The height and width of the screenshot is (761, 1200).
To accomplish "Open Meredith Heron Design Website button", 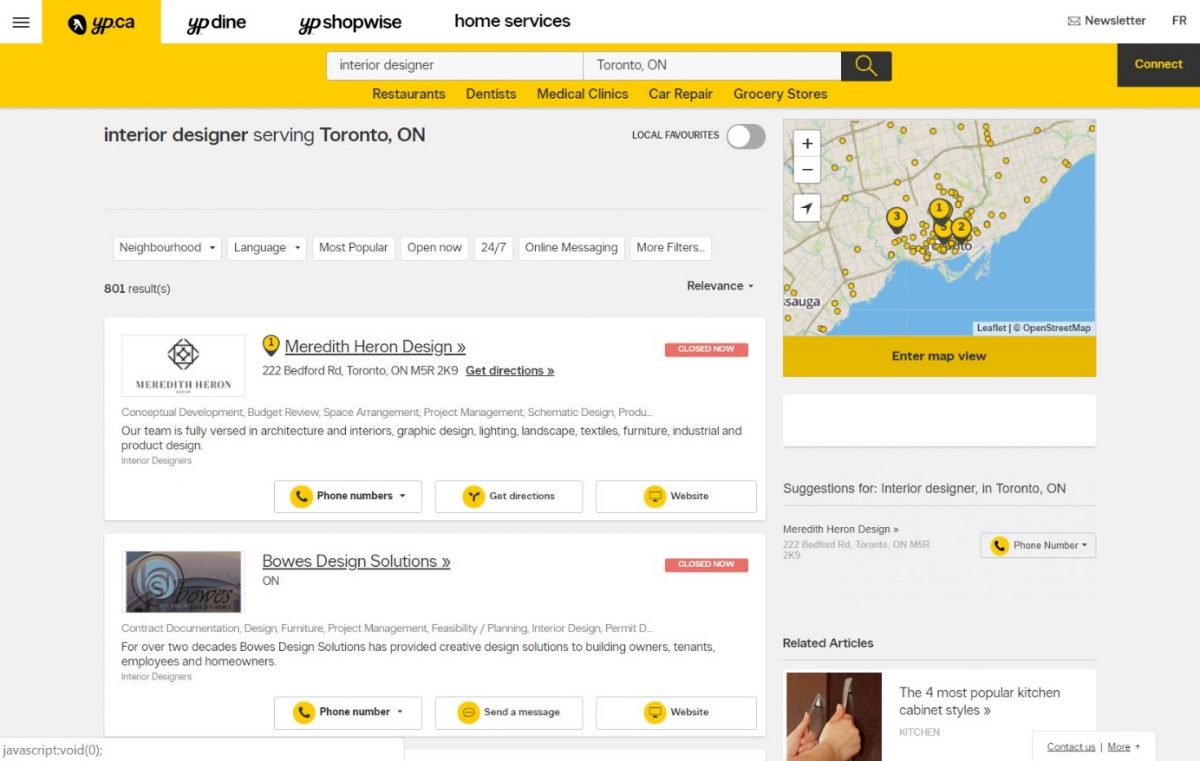I will [x=676, y=496].
